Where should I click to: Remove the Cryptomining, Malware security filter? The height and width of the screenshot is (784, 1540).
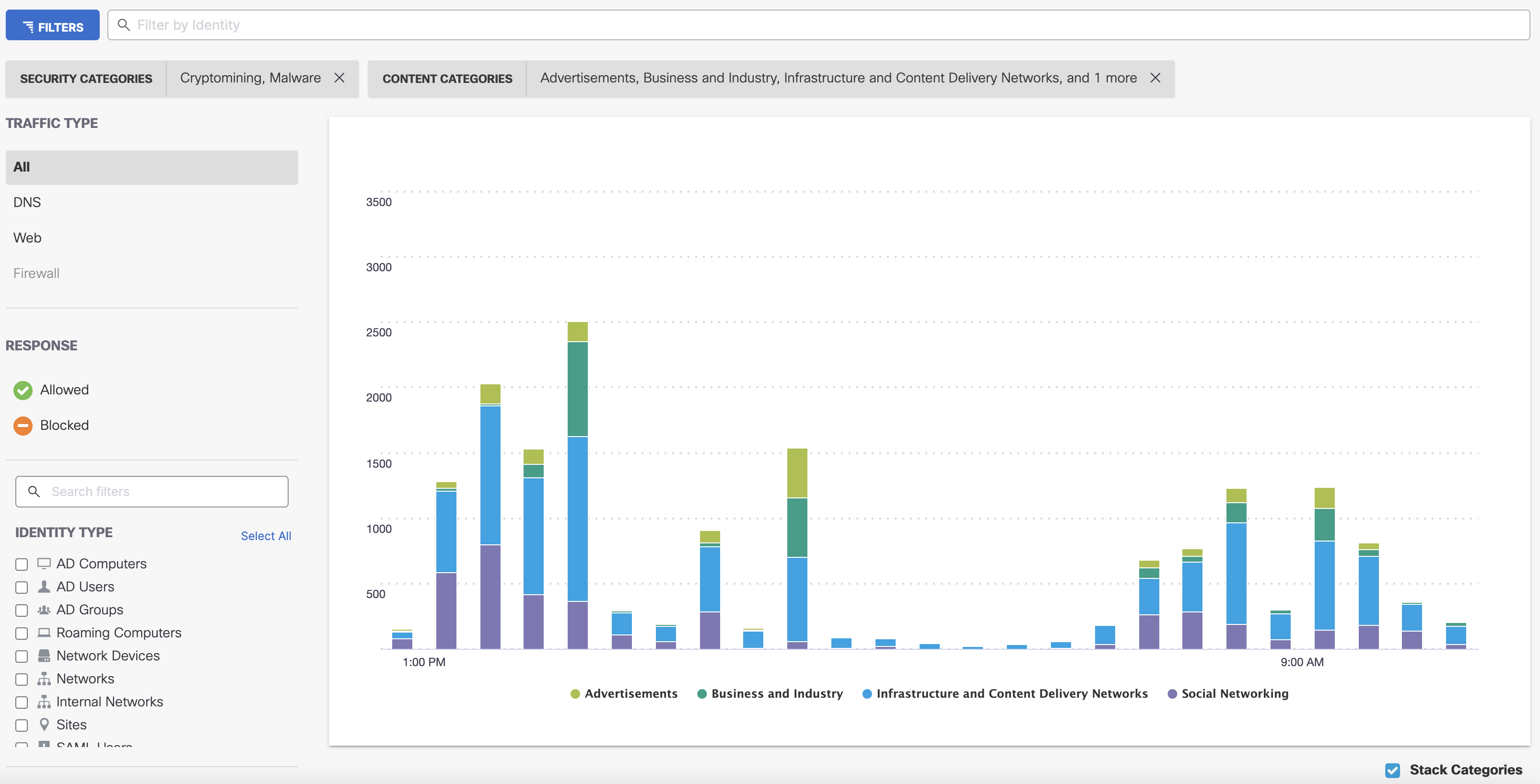(339, 78)
